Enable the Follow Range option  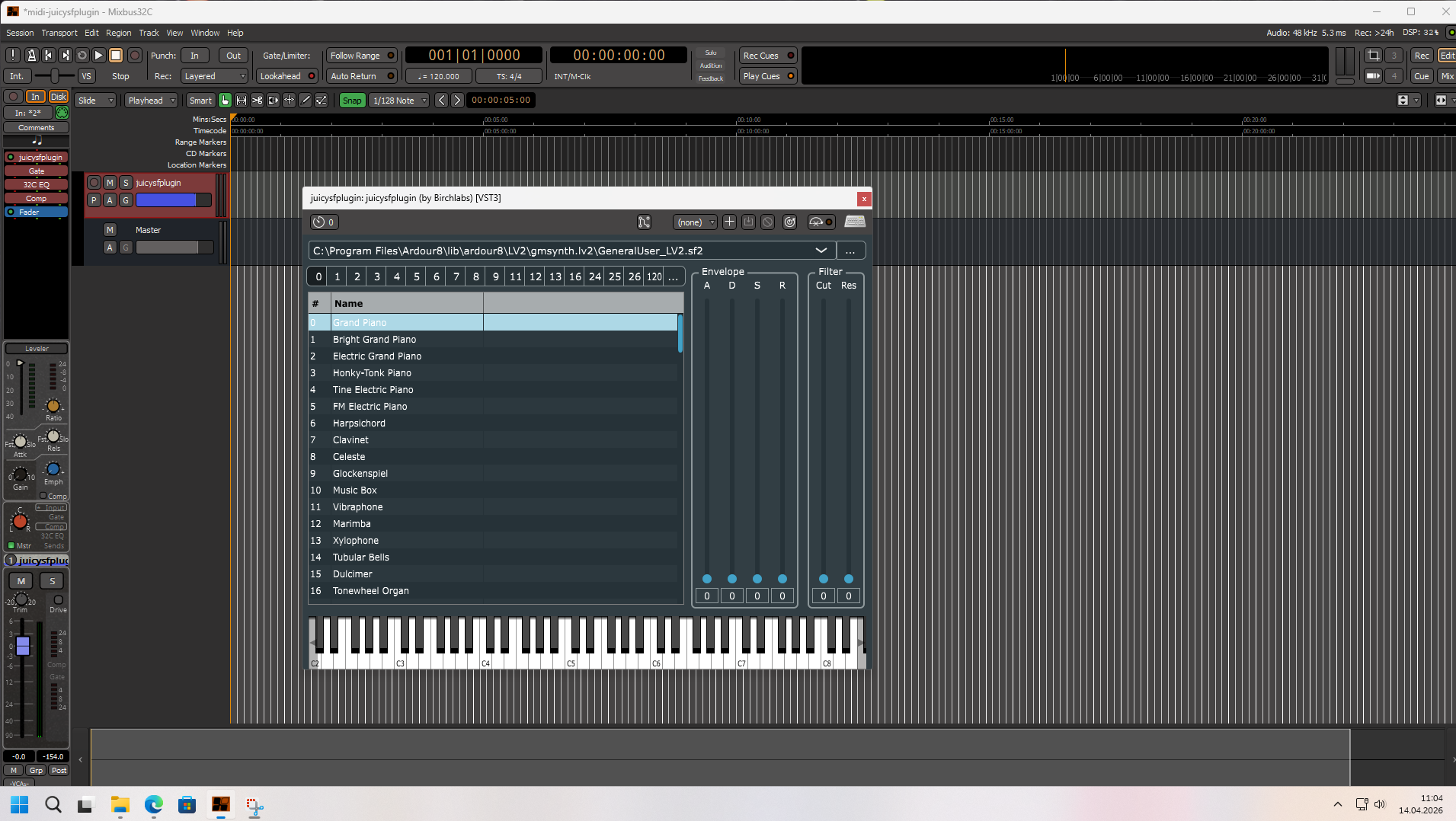[361, 56]
